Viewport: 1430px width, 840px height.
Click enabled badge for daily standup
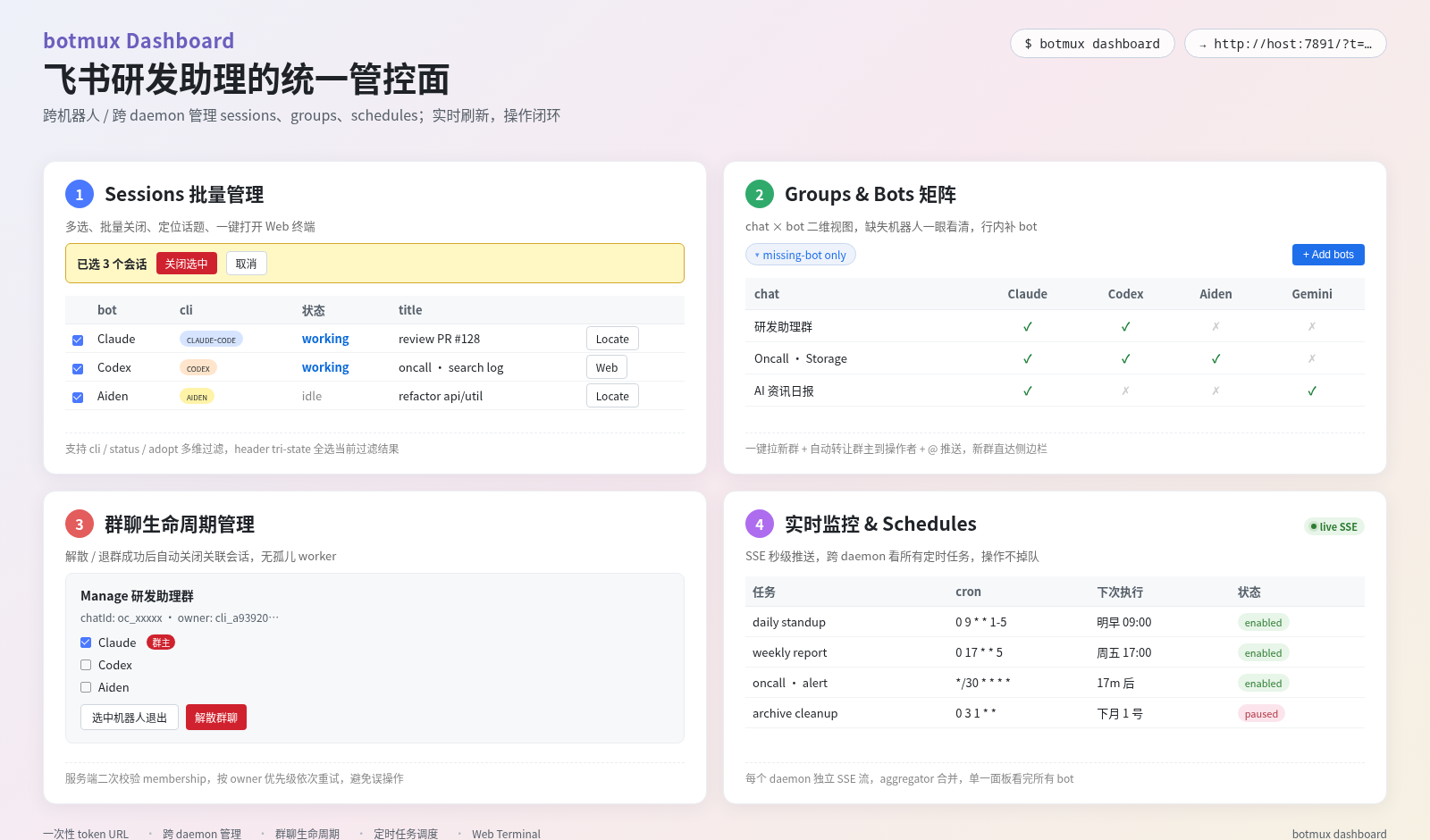[1263, 623]
